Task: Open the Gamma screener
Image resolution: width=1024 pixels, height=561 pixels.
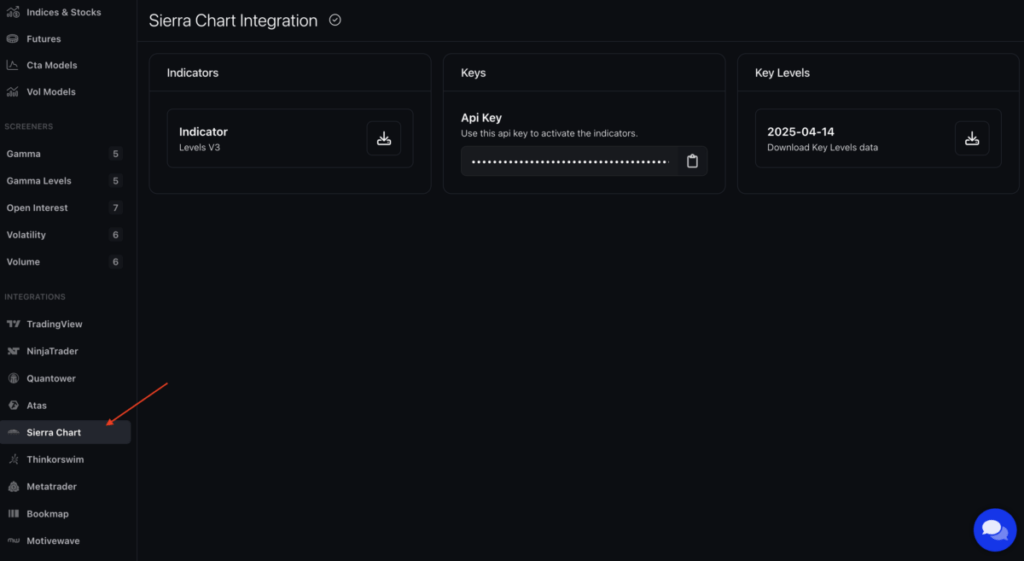Action: pos(24,154)
